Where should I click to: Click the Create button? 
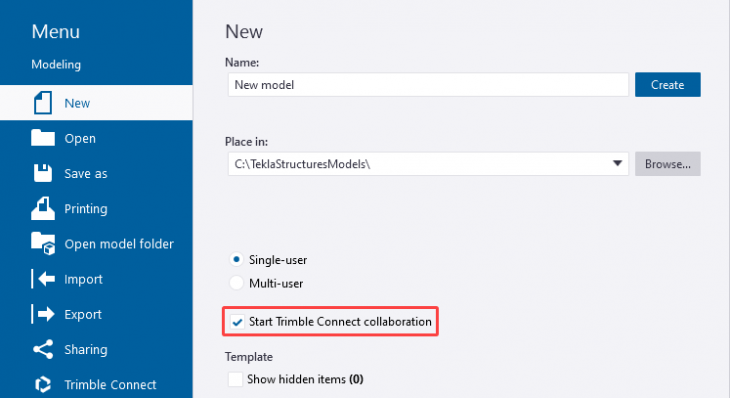click(668, 85)
